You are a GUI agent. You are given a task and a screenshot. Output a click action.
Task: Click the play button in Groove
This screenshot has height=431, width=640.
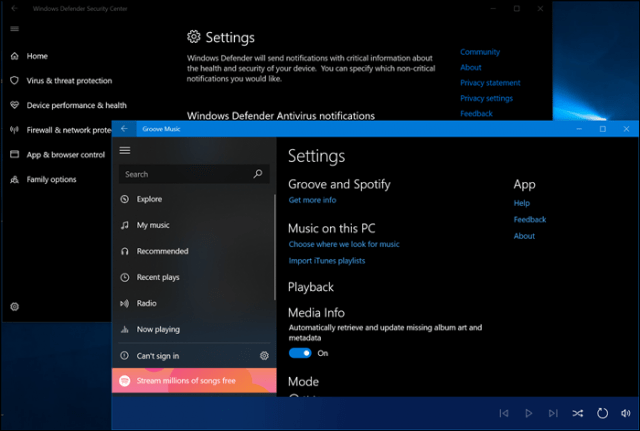529,413
